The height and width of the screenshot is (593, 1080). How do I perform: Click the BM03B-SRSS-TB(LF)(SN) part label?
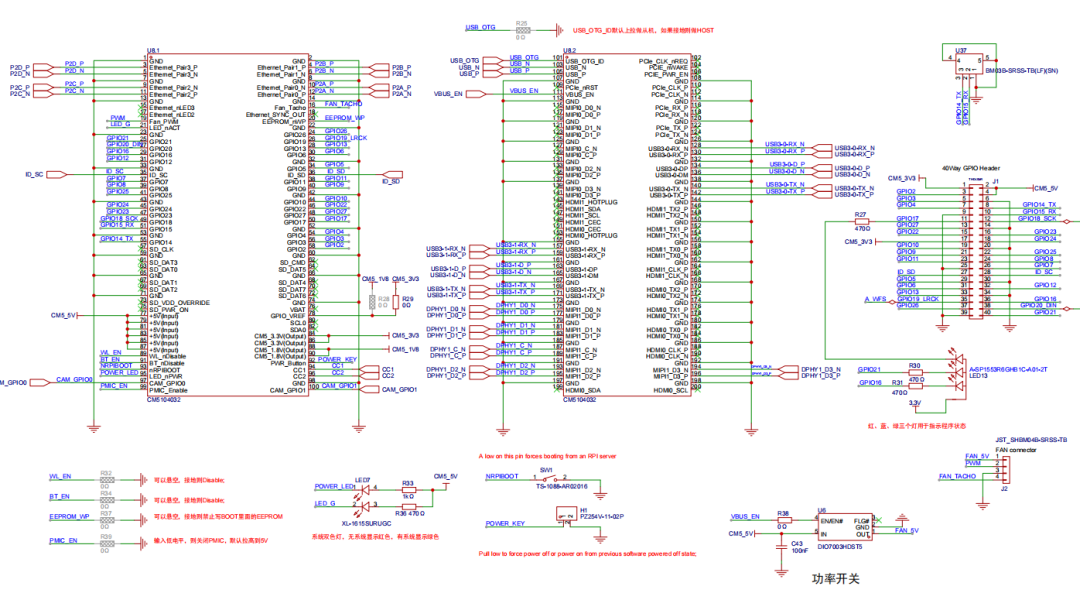[1022, 70]
